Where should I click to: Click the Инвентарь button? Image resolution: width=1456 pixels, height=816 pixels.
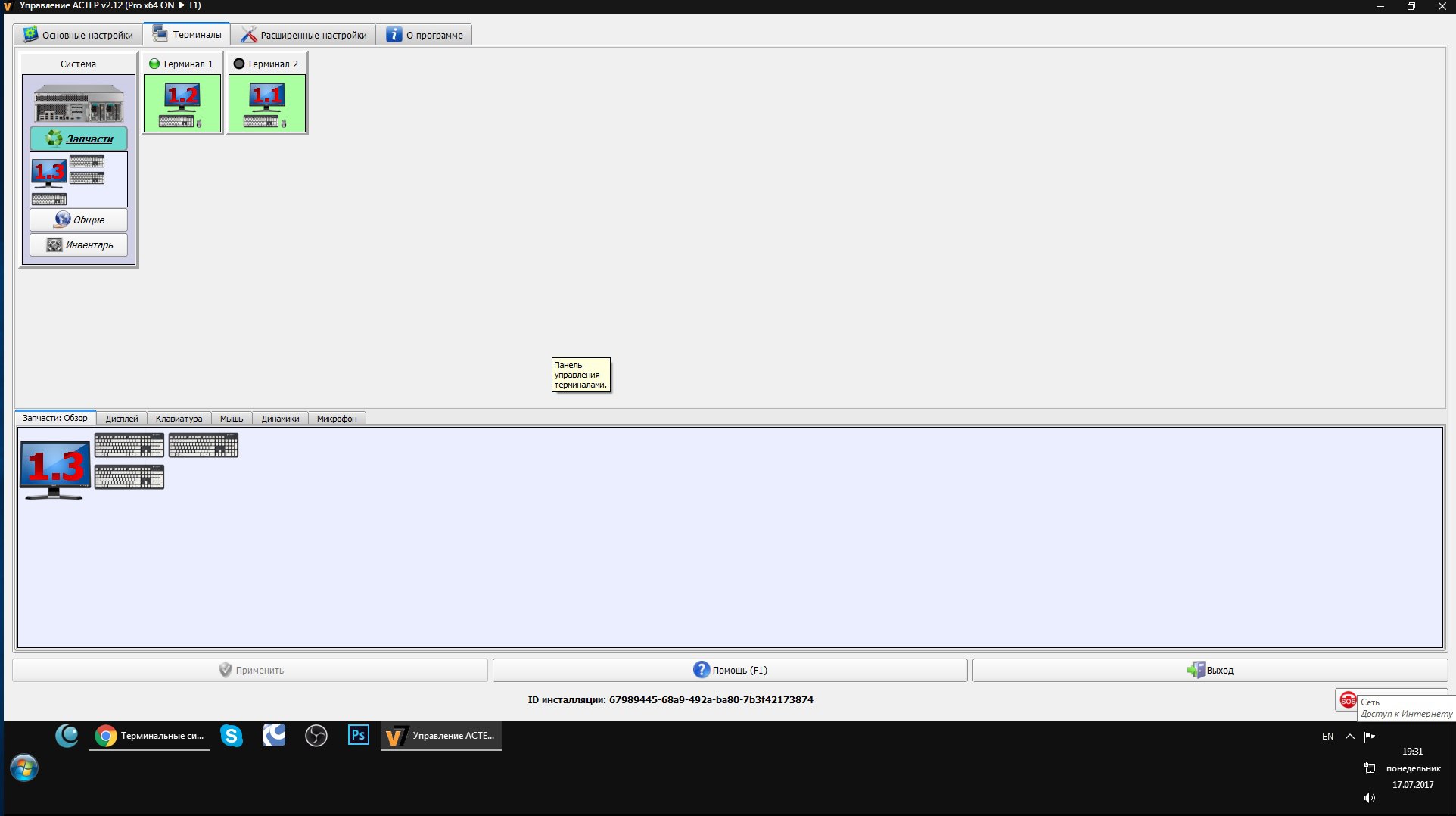click(x=79, y=244)
